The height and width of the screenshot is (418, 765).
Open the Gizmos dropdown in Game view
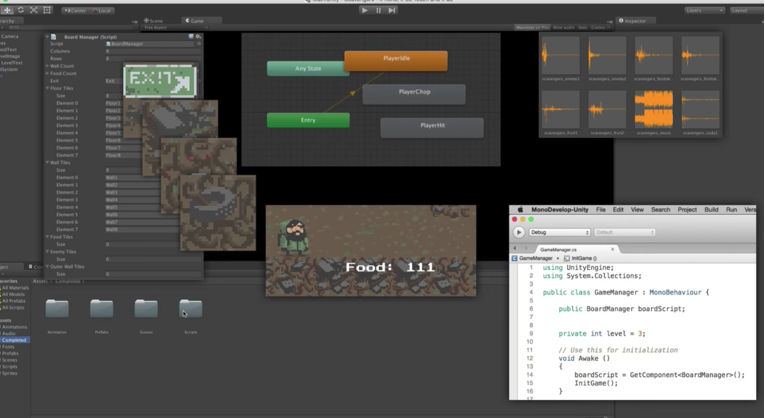click(599, 27)
